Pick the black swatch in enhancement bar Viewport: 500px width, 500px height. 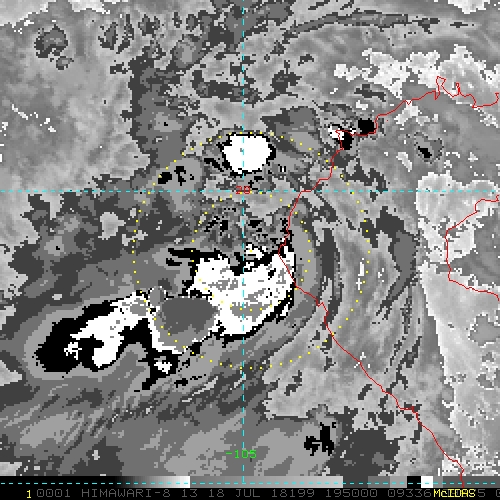(414, 482)
